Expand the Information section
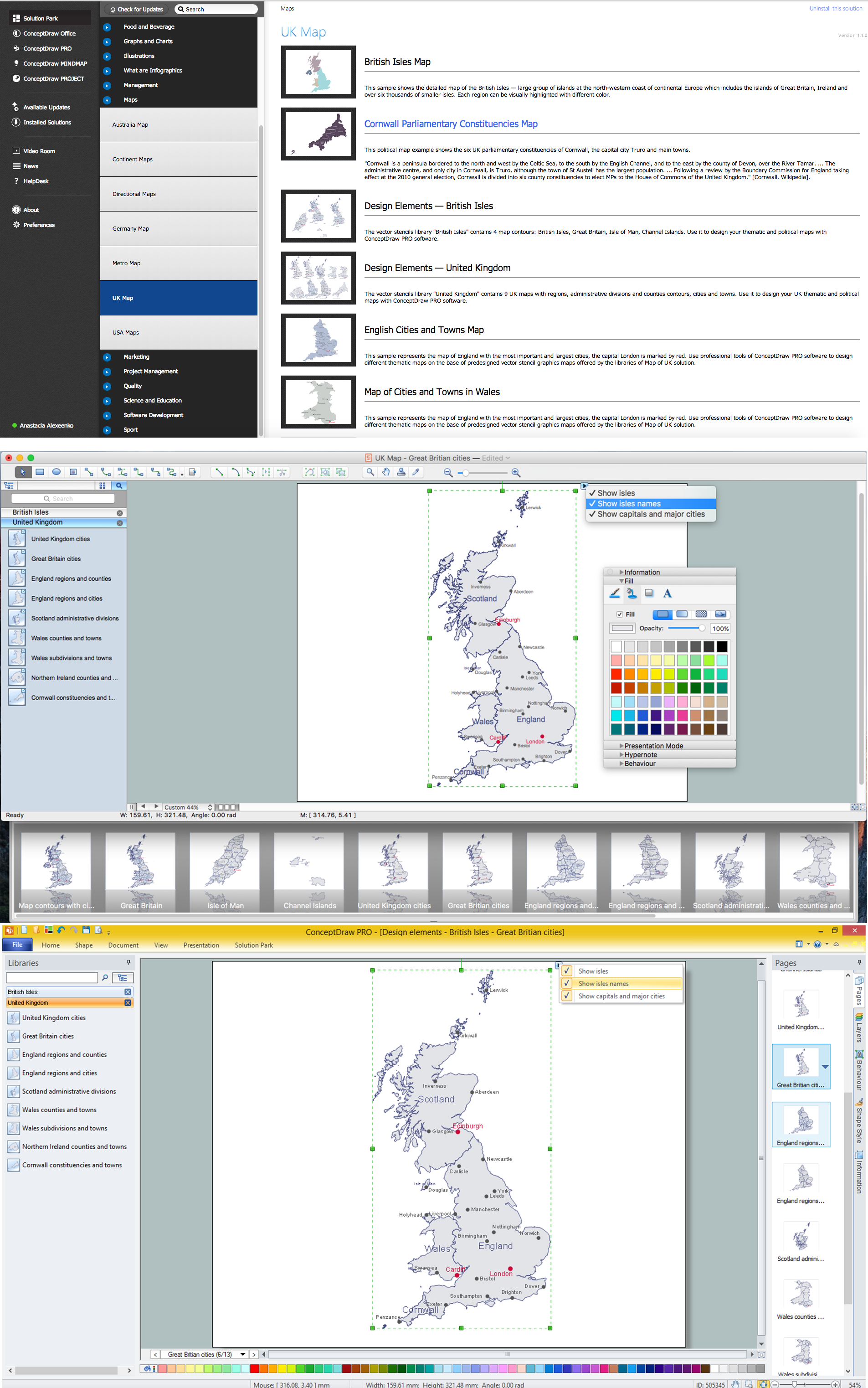Screen dimensions: 868x1388 point(621,572)
